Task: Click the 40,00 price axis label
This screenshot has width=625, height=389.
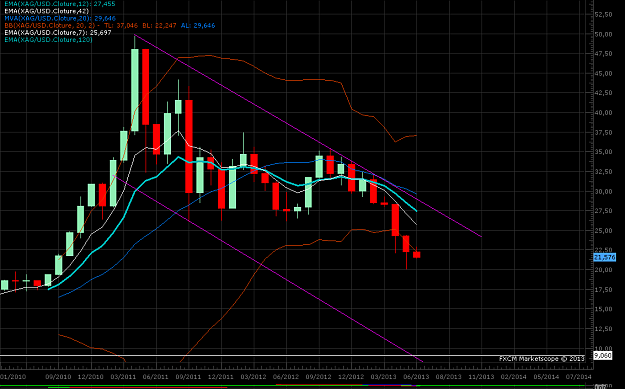Action: click(x=603, y=113)
